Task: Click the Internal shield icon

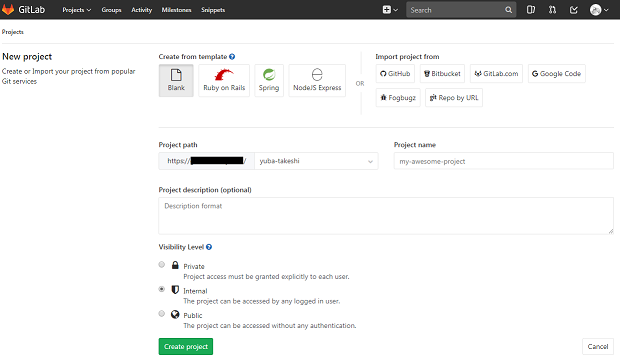Action: pos(175,290)
